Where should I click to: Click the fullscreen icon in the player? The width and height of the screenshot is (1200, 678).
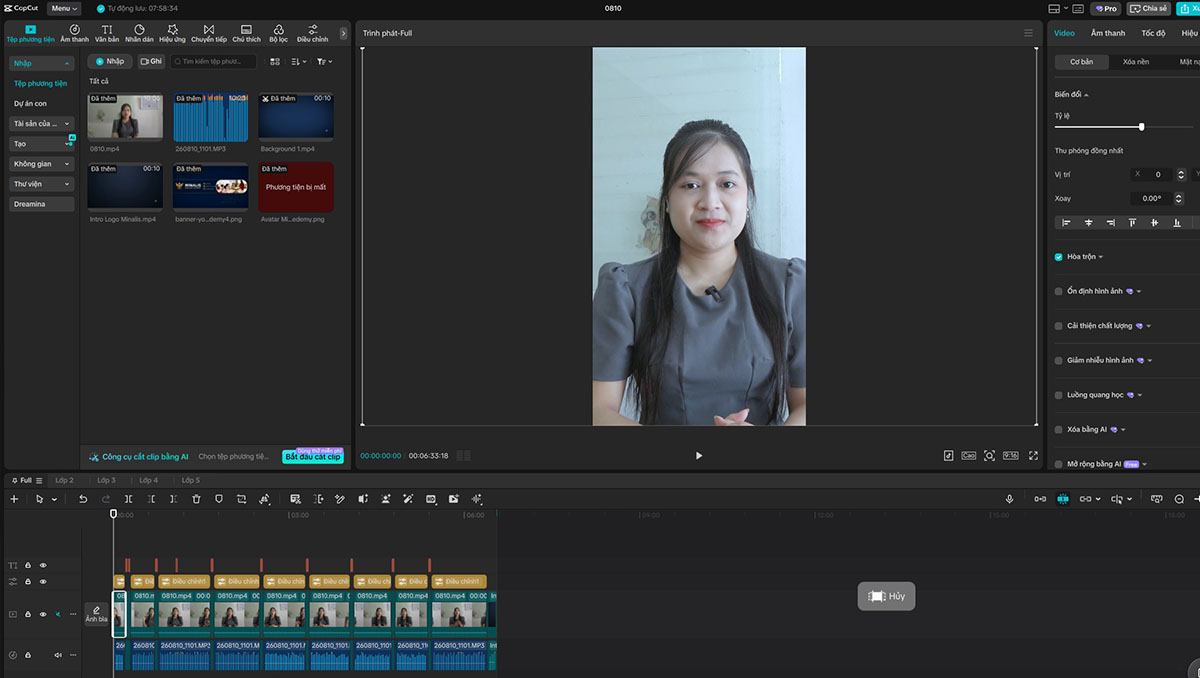point(1033,455)
